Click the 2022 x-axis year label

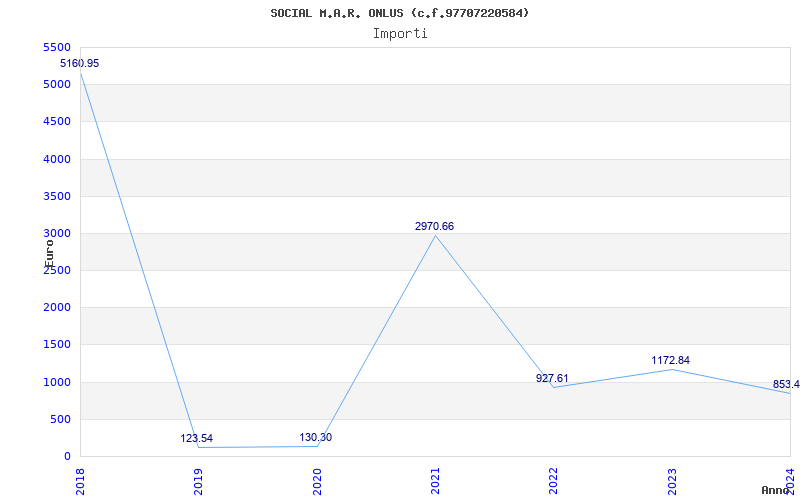point(553,482)
